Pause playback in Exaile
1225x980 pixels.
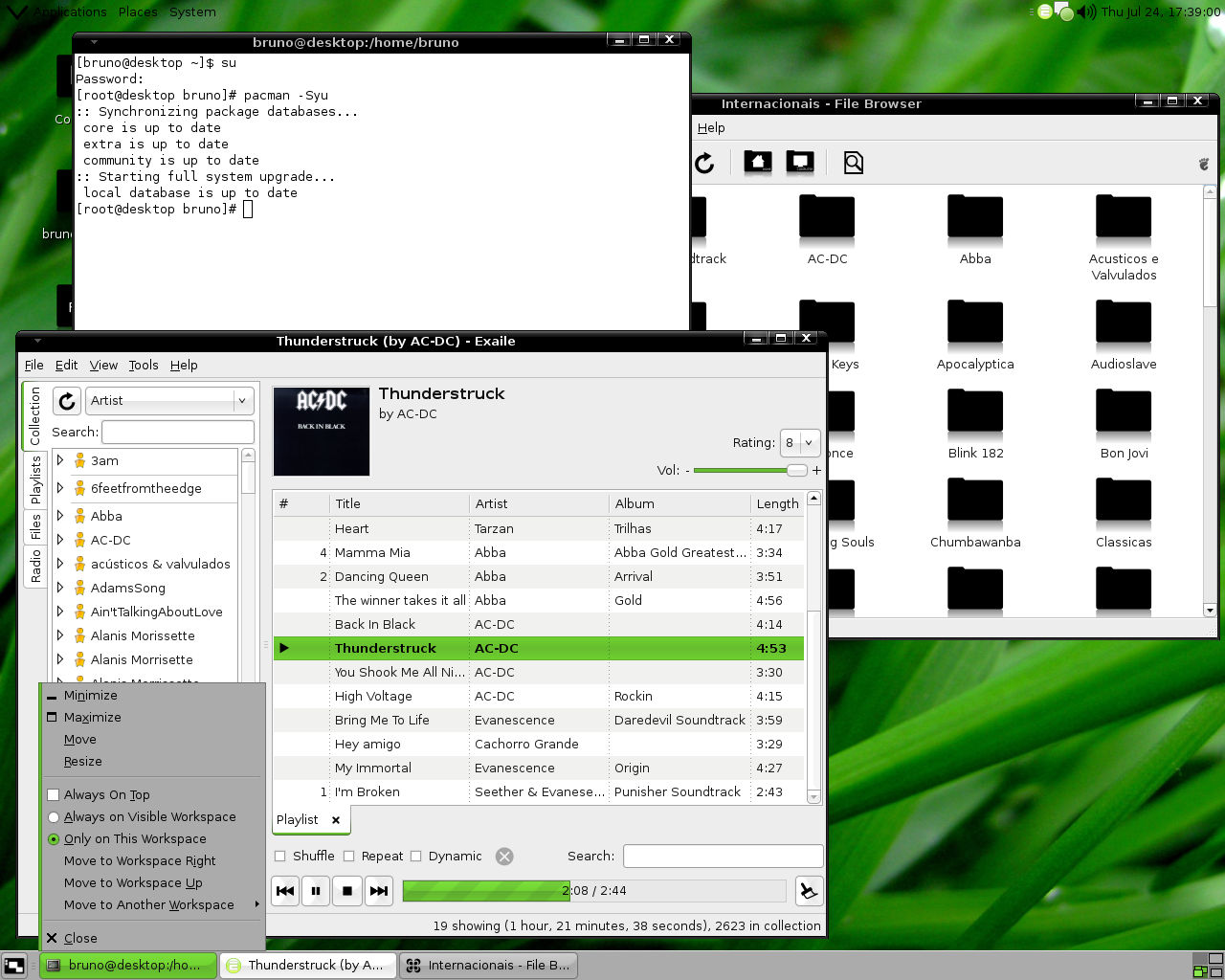(316, 891)
